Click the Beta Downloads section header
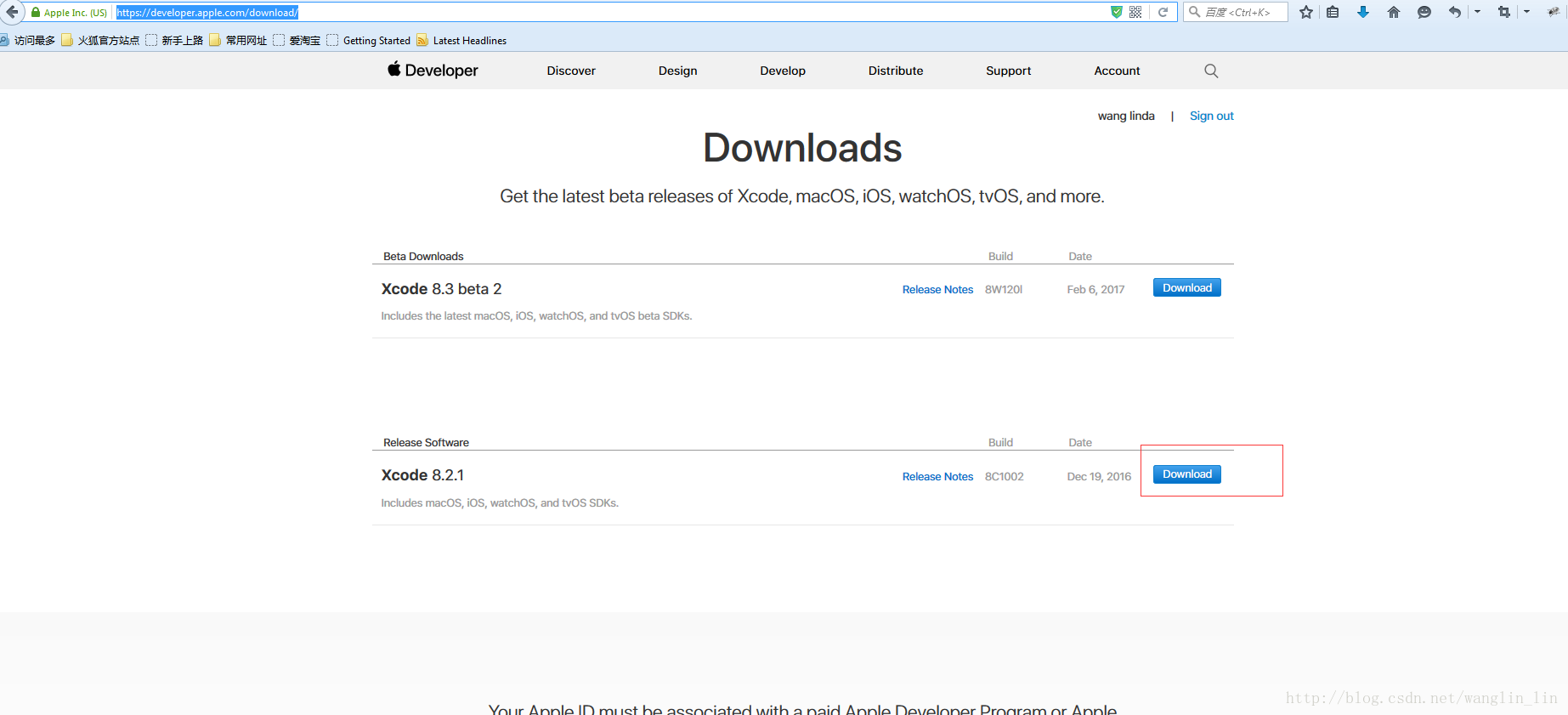Screen dimensions: 1568x715 [x=423, y=256]
